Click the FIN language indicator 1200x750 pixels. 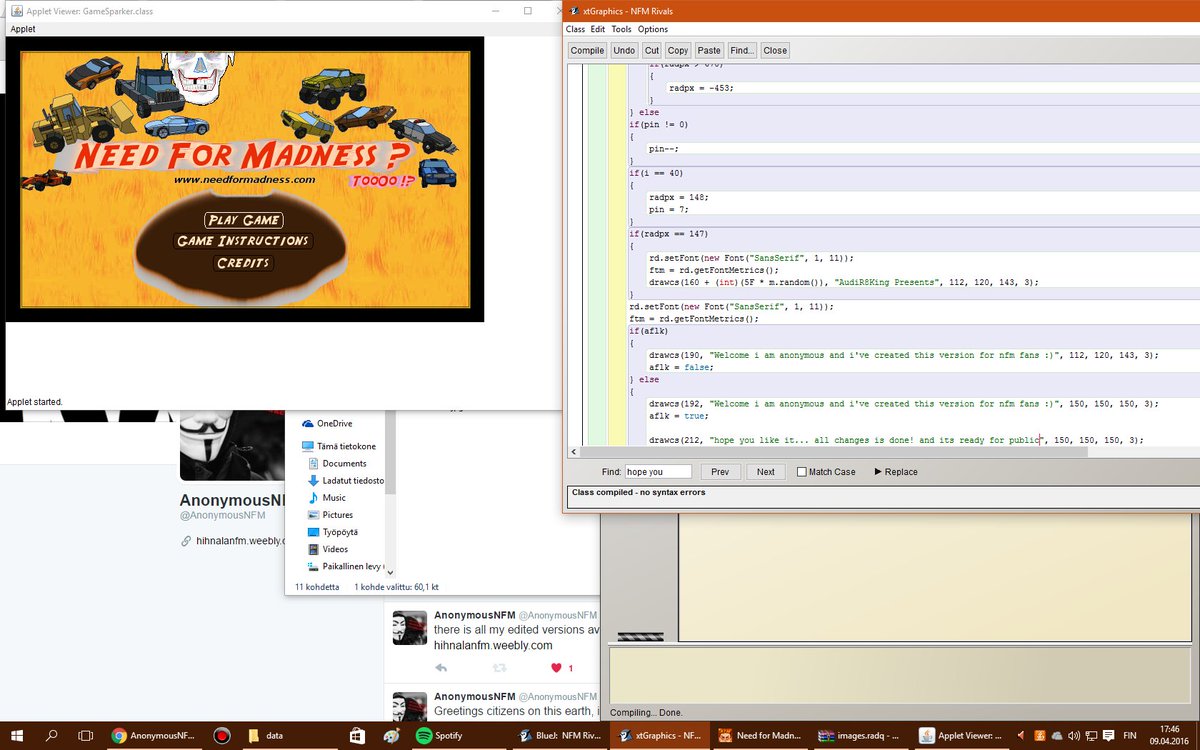coord(1132,736)
